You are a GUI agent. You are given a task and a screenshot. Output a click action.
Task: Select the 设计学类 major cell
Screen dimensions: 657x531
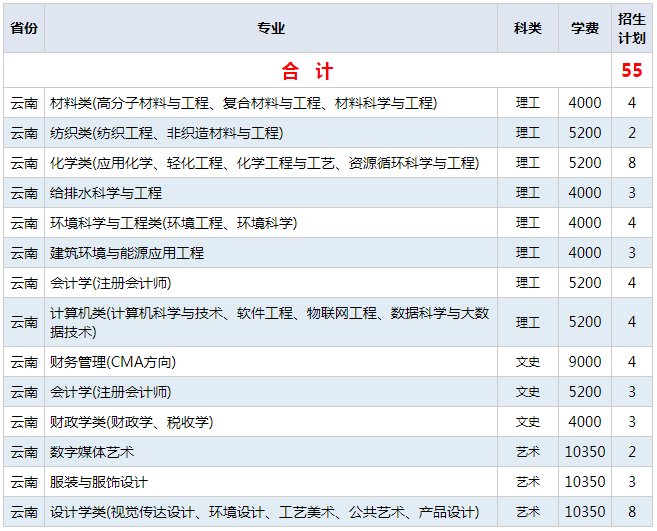(x=271, y=512)
